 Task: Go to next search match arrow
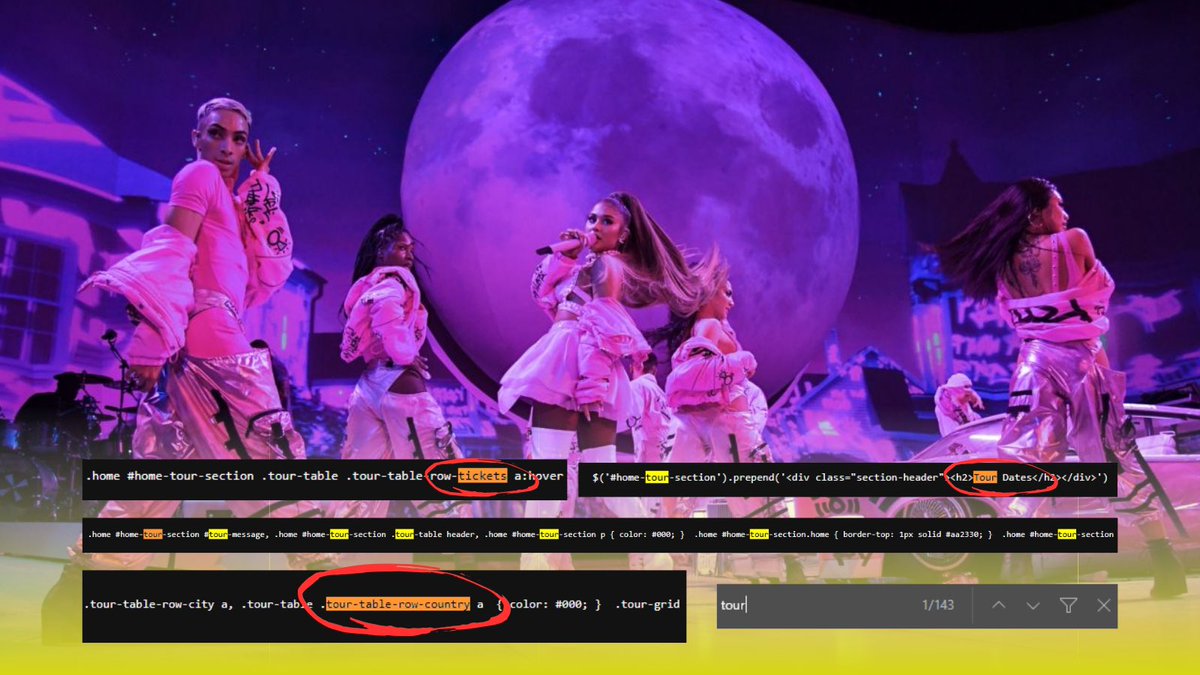[1033, 606]
